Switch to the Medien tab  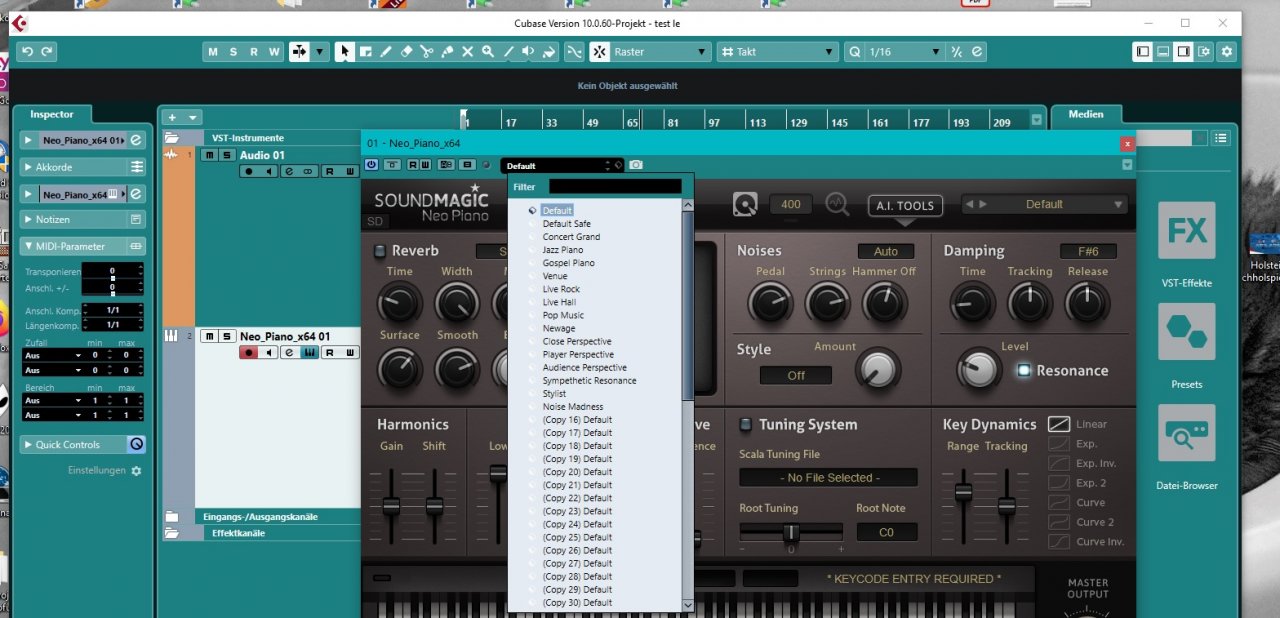(x=1086, y=114)
